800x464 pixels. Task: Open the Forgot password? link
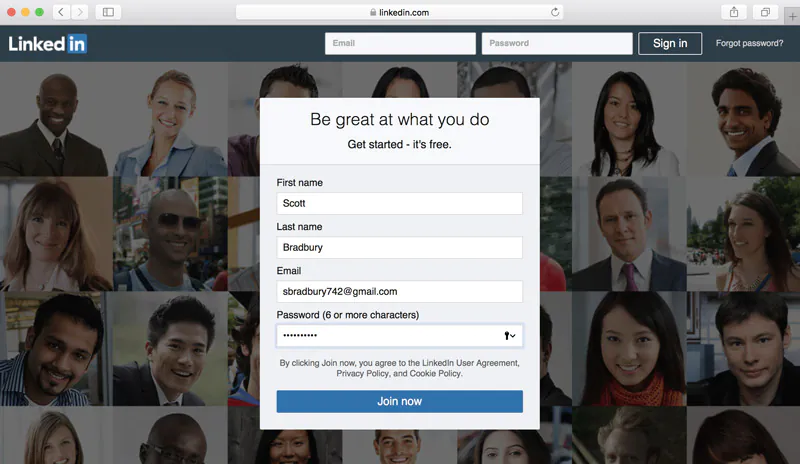point(749,43)
